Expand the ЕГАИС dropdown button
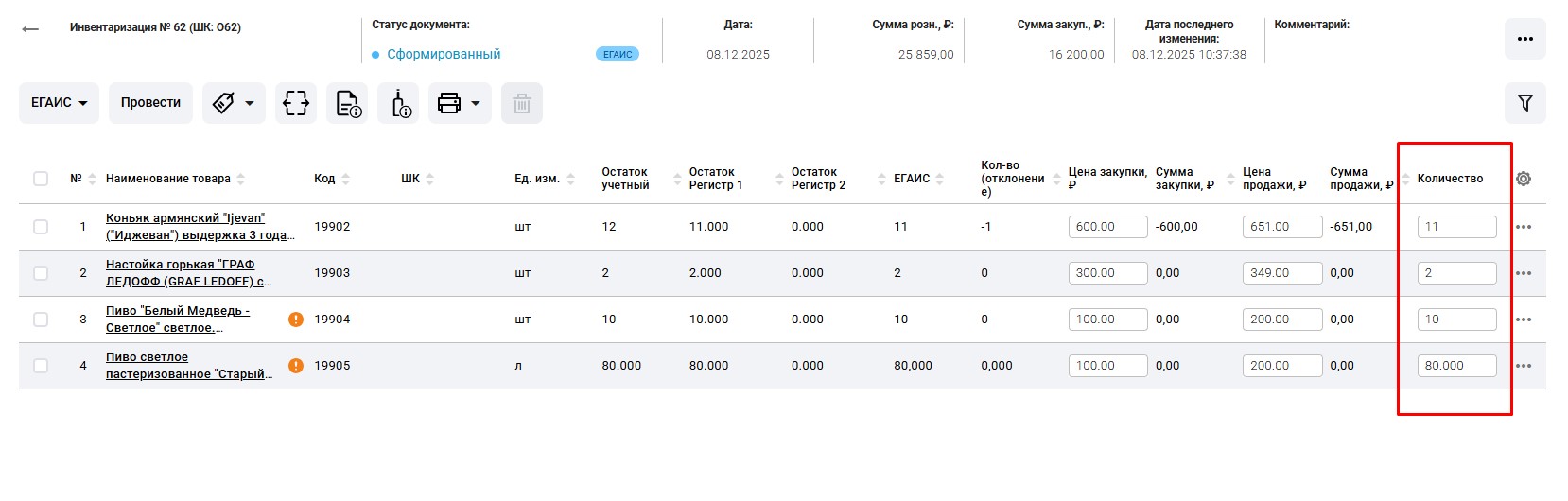This screenshot has width=1568, height=501. 60,103
